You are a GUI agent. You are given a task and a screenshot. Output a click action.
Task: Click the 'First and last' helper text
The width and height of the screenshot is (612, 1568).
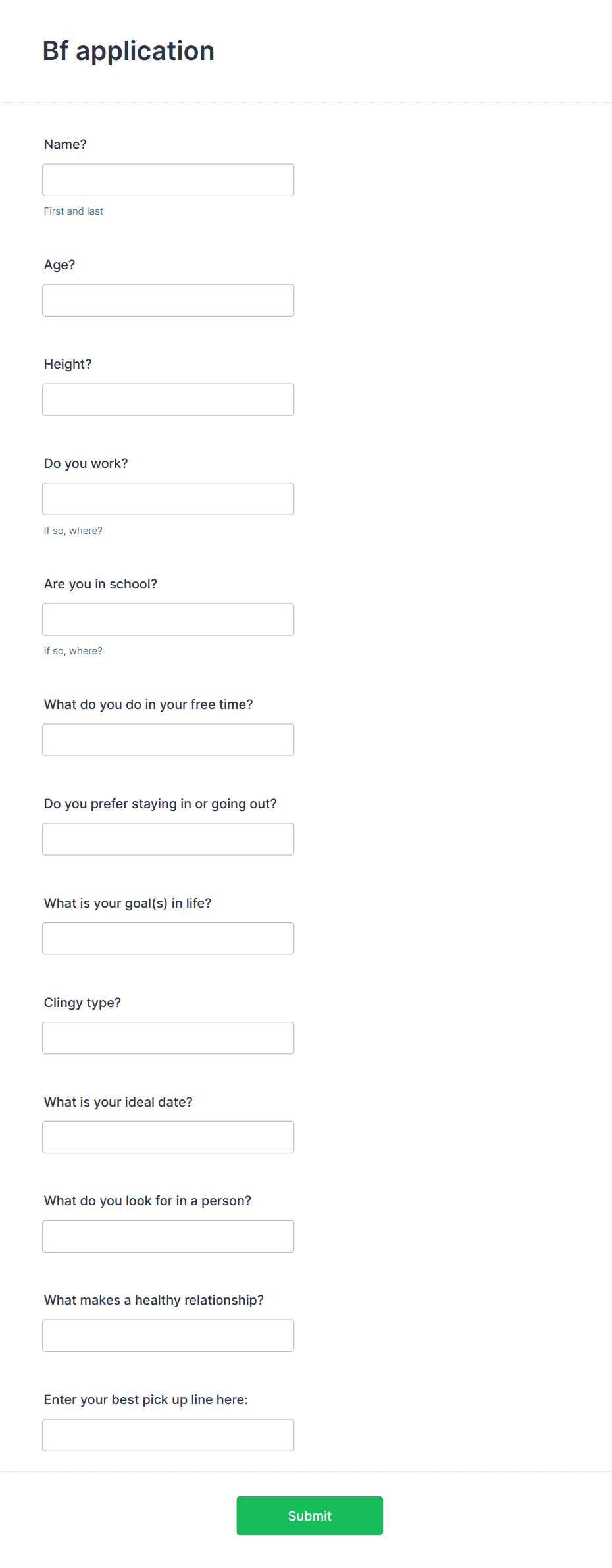[74, 211]
